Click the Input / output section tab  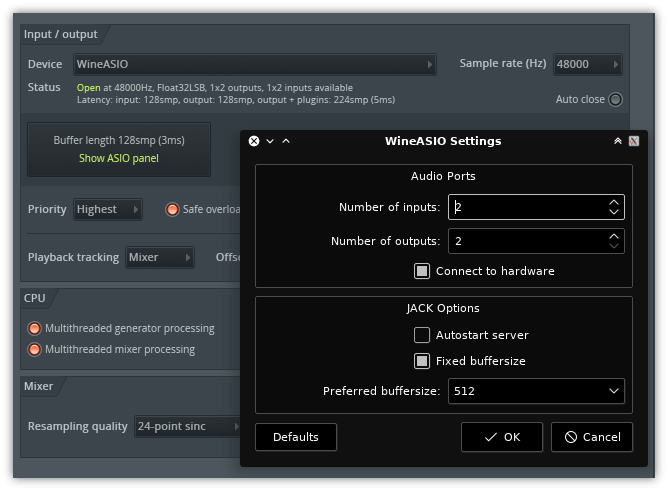(60, 34)
